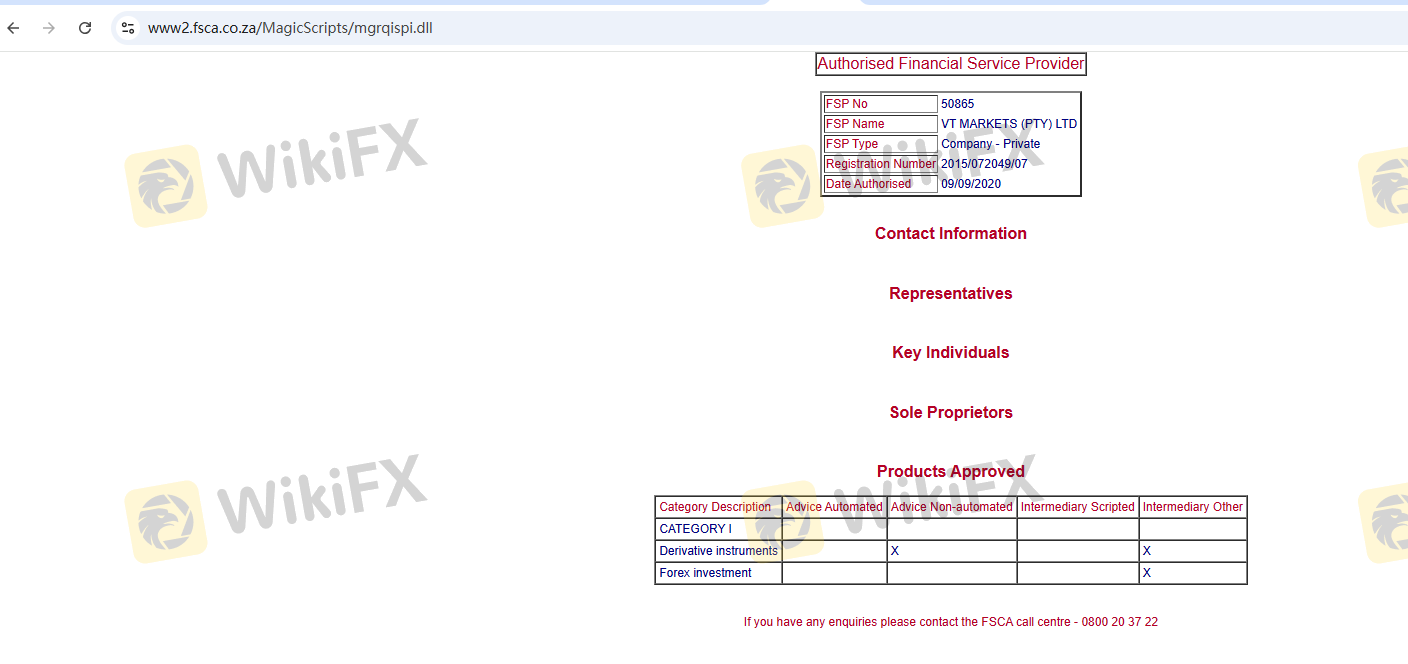The width and height of the screenshot is (1408, 664).
Task: Select the CATEGORY I row
Action: [x=951, y=529]
